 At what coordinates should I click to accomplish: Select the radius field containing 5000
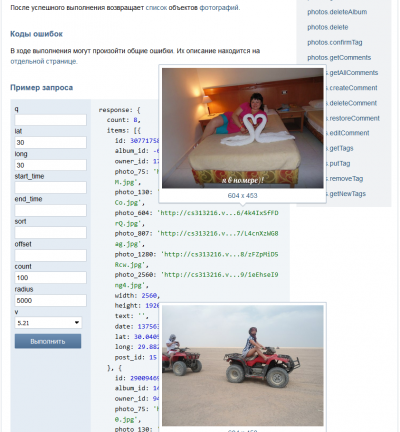click(50, 300)
